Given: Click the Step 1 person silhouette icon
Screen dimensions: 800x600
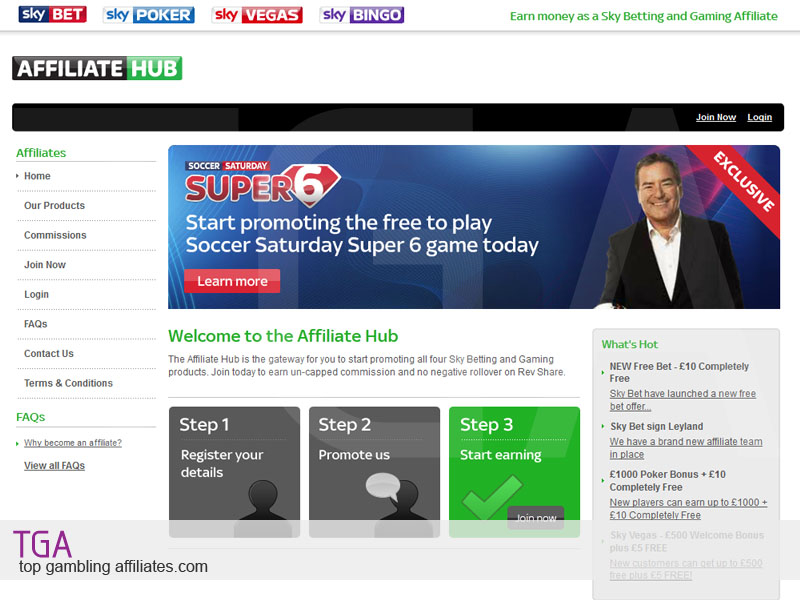Looking at the screenshot, I should tap(263, 500).
